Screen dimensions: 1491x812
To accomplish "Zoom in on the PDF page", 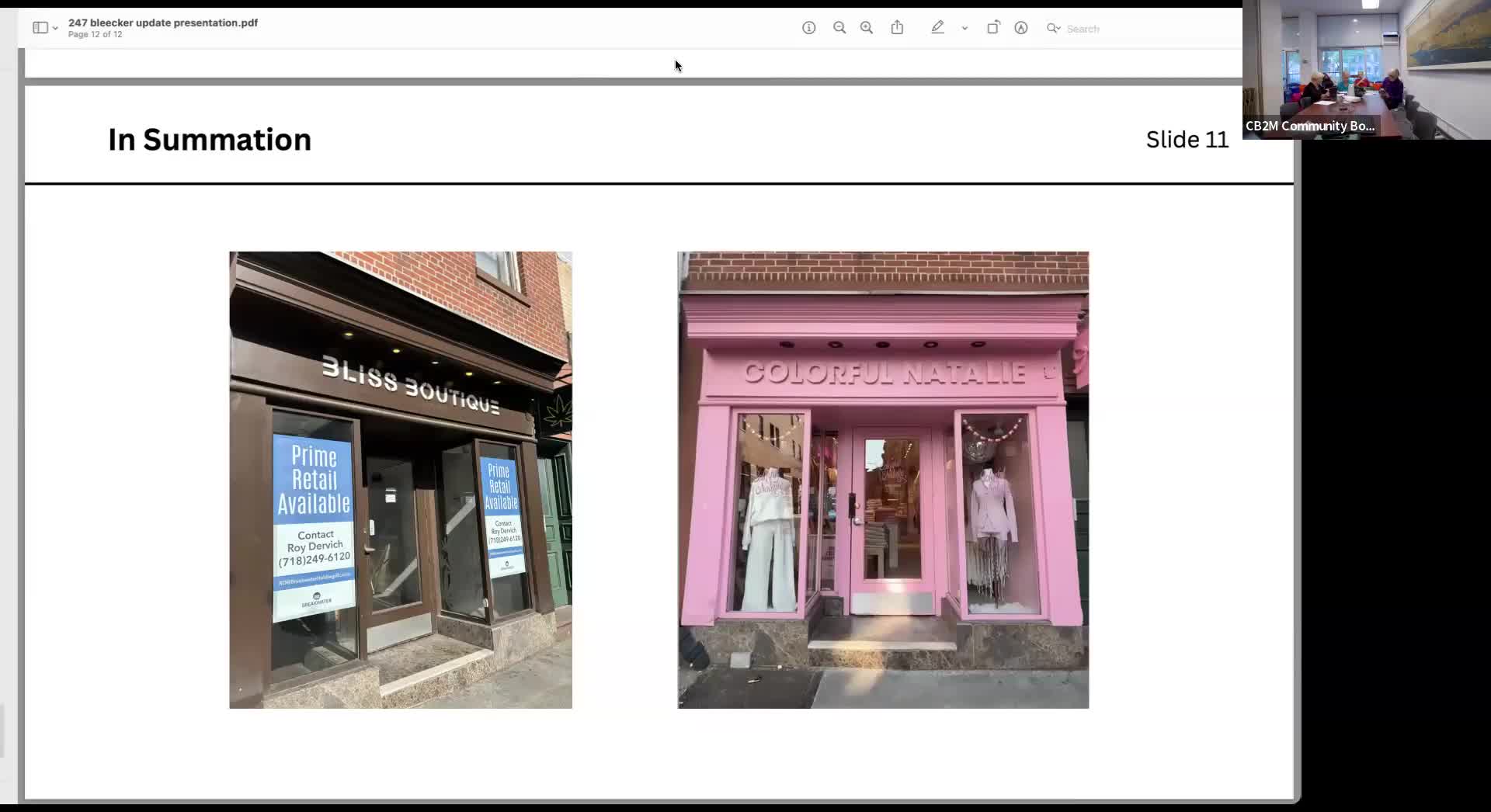I will point(867,28).
